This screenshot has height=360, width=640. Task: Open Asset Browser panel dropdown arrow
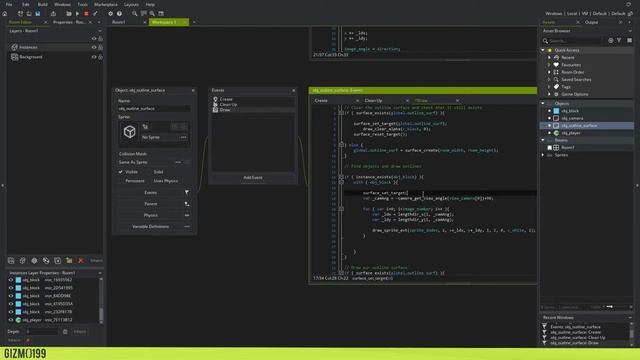(x=630, y=31)
